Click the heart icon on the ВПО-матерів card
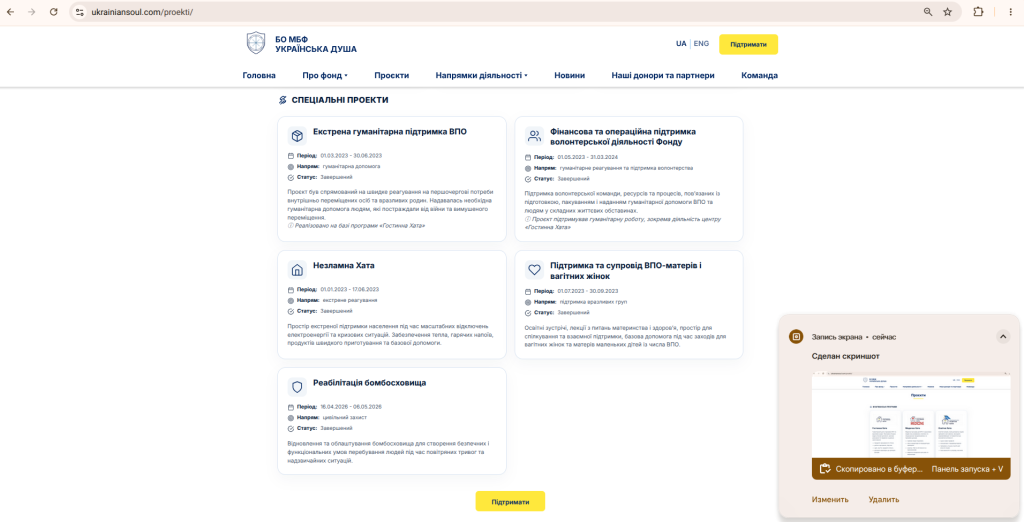 pos(535,270)
